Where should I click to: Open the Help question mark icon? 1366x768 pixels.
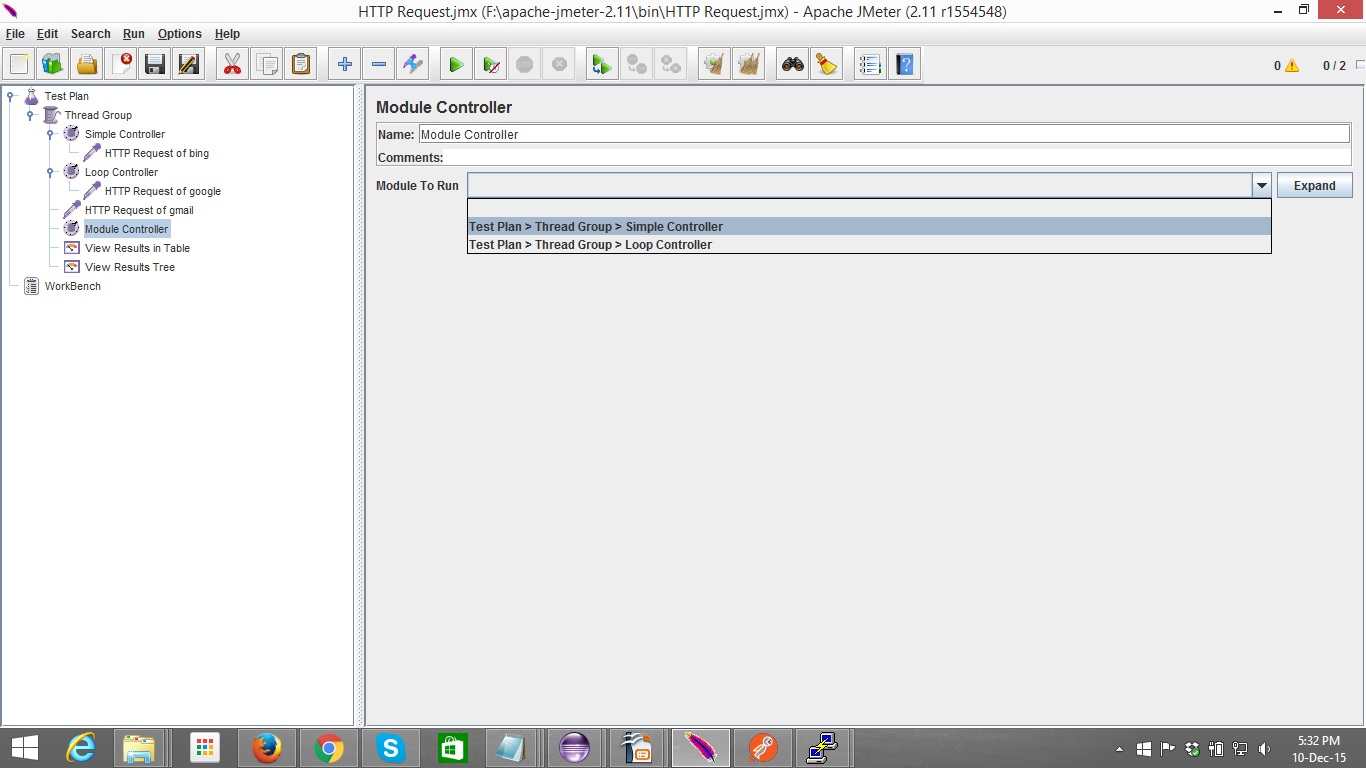click(904, 65)
